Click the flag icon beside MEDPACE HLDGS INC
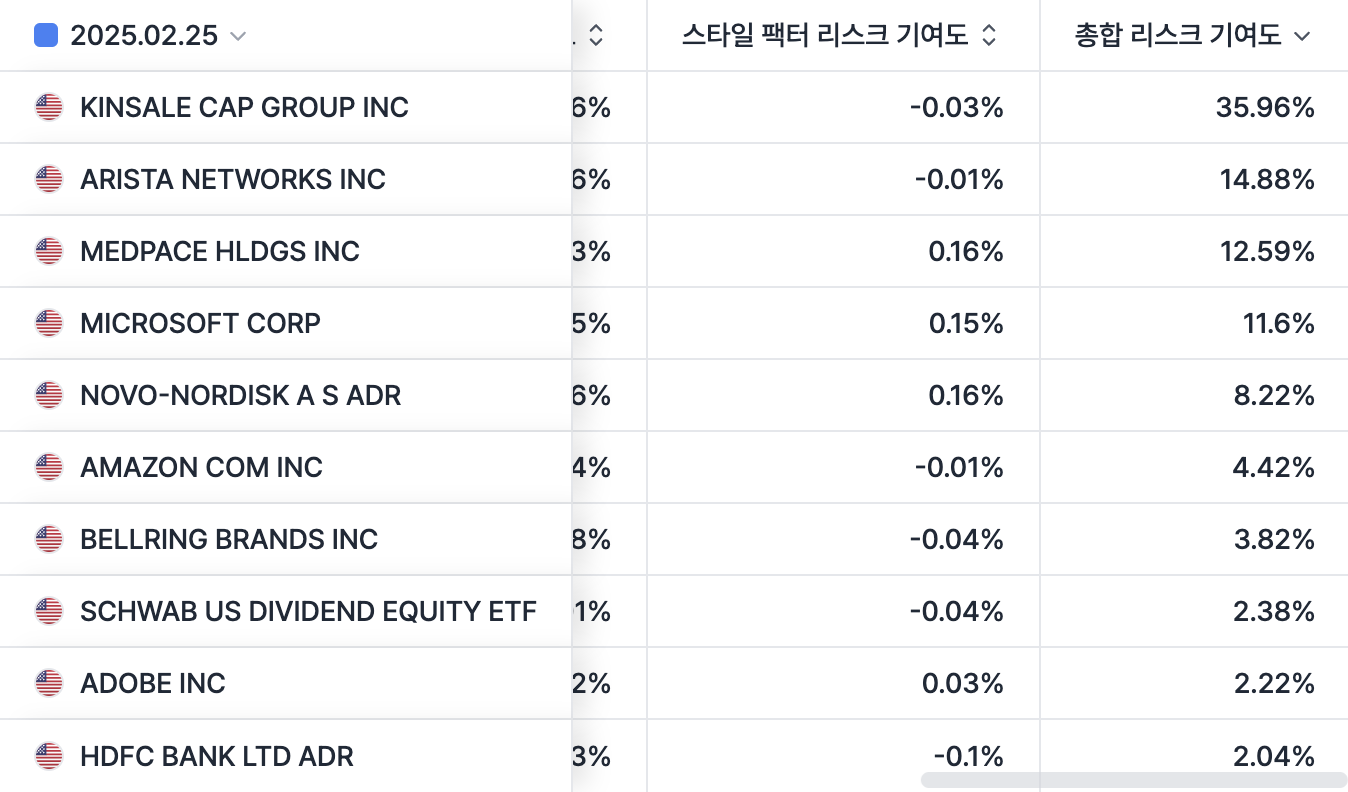 coord(48,251)
